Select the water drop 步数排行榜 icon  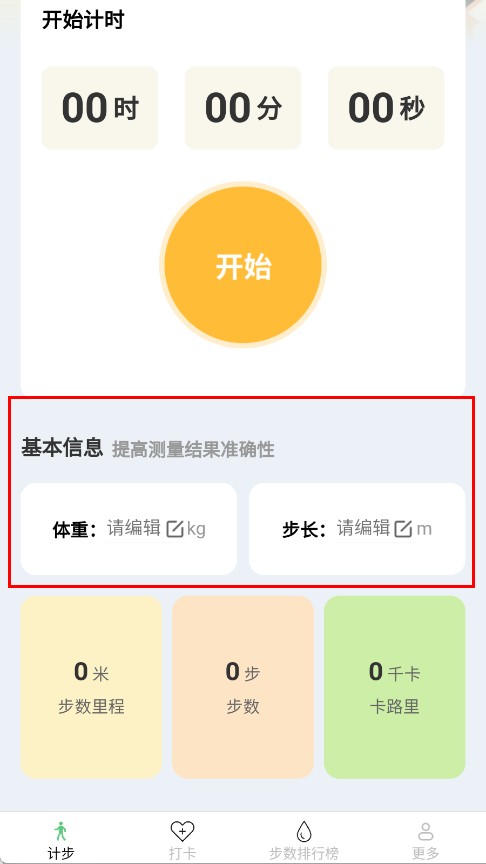[x=304, y=831]
